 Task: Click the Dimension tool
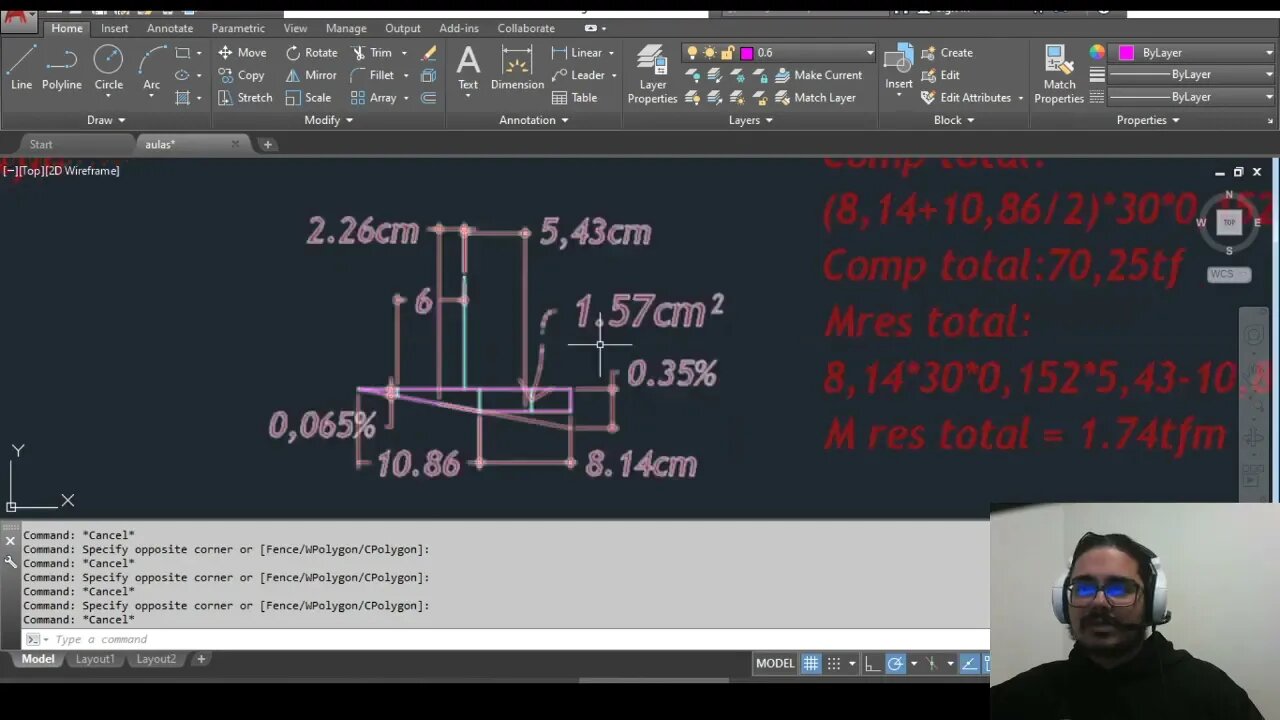517,68
